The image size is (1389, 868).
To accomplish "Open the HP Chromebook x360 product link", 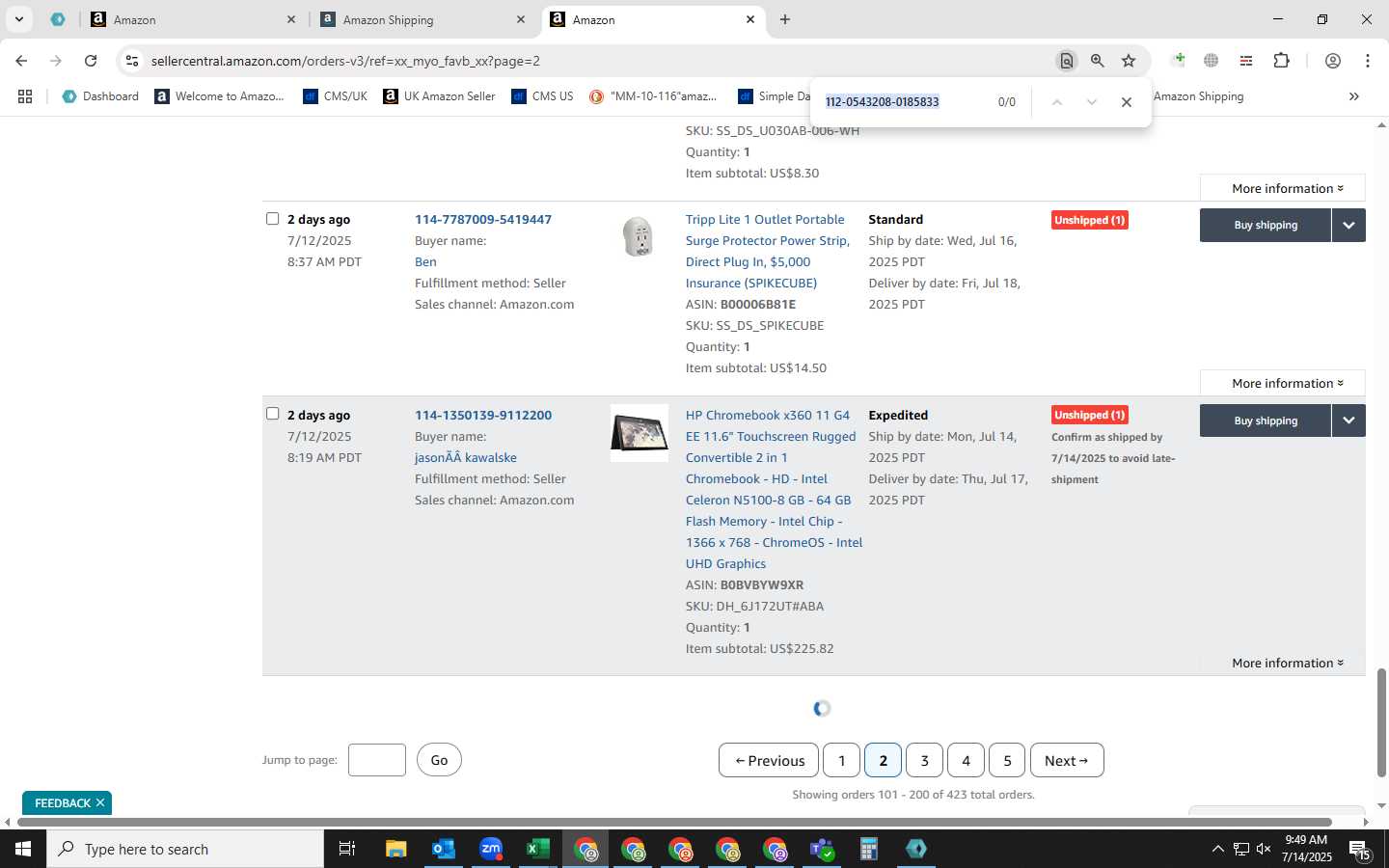I will tap(774, 489).
